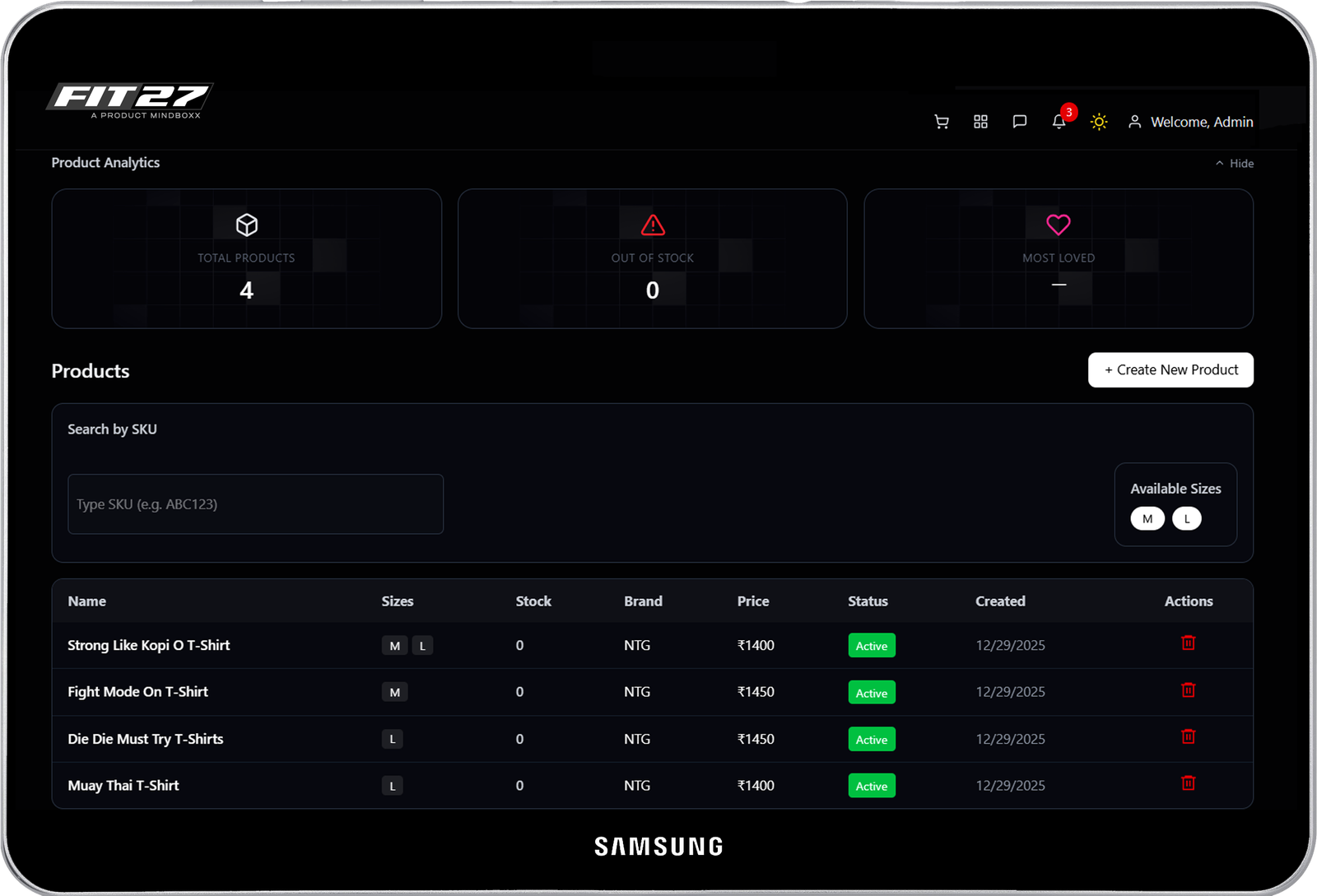1317x896 pixels.
Task: Open the notifications bell
Action: (1059, 122)
